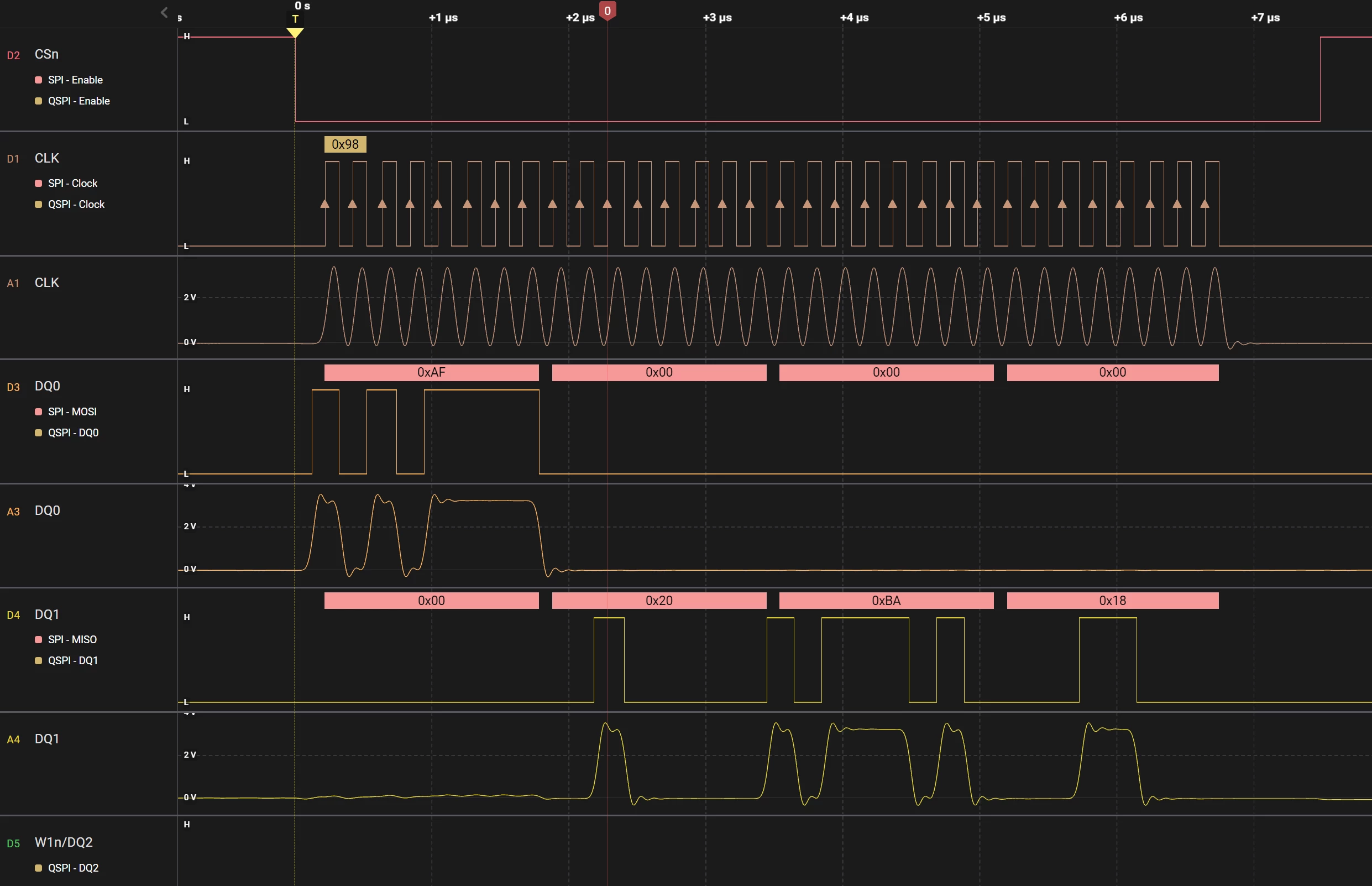
Task: Select the yellow T trigger marker
Action: (295, 19)
